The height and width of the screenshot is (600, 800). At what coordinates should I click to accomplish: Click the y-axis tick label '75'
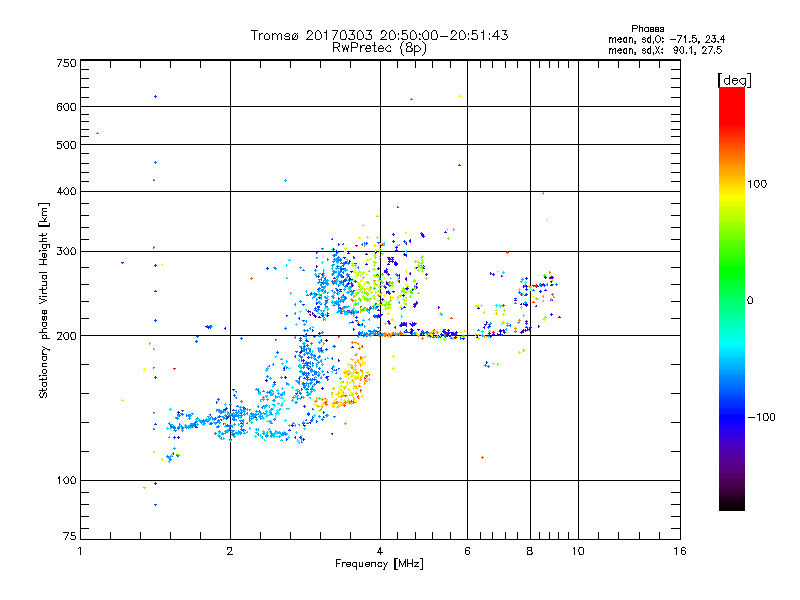[70, 536]
